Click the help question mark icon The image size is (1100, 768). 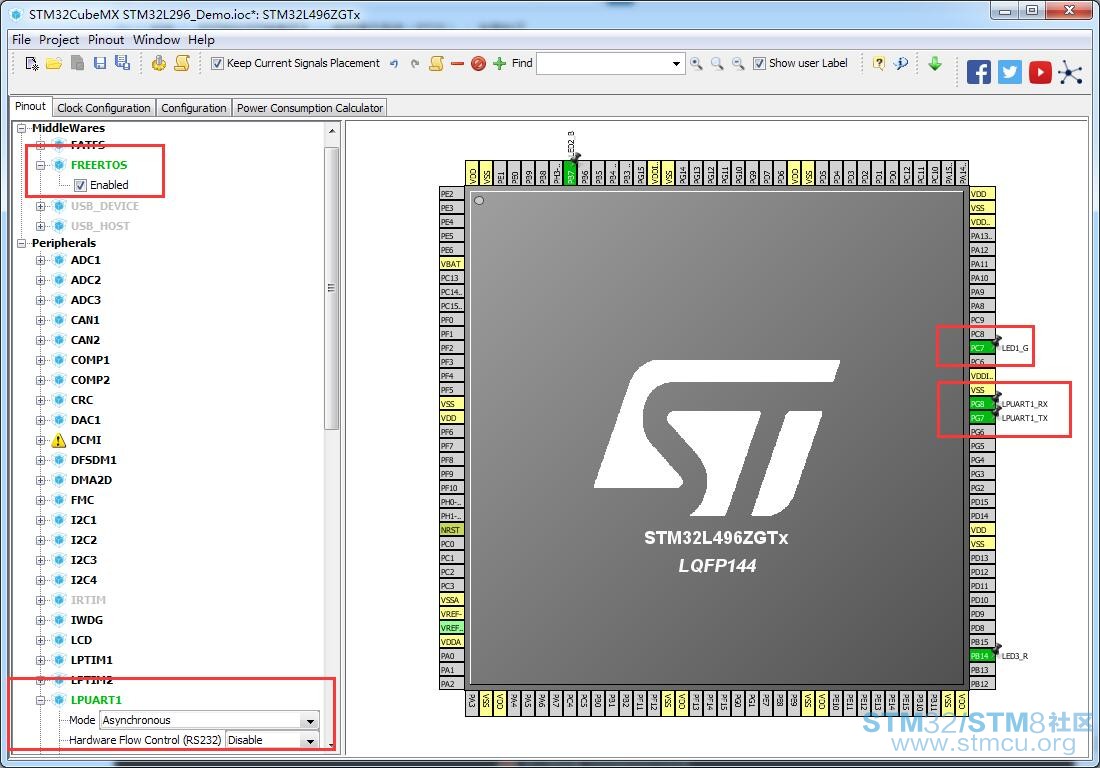coord(878,63)
